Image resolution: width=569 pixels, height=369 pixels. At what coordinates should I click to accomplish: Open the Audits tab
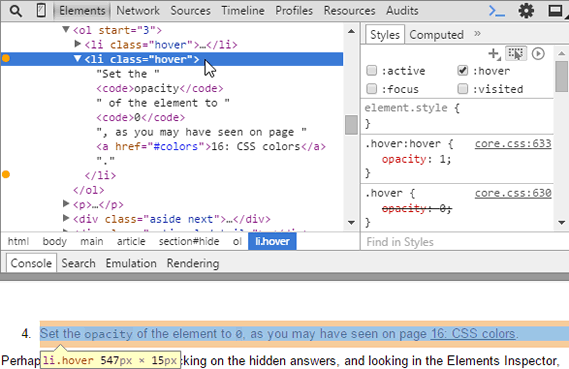pyautogui.click(x=402, y=11)
